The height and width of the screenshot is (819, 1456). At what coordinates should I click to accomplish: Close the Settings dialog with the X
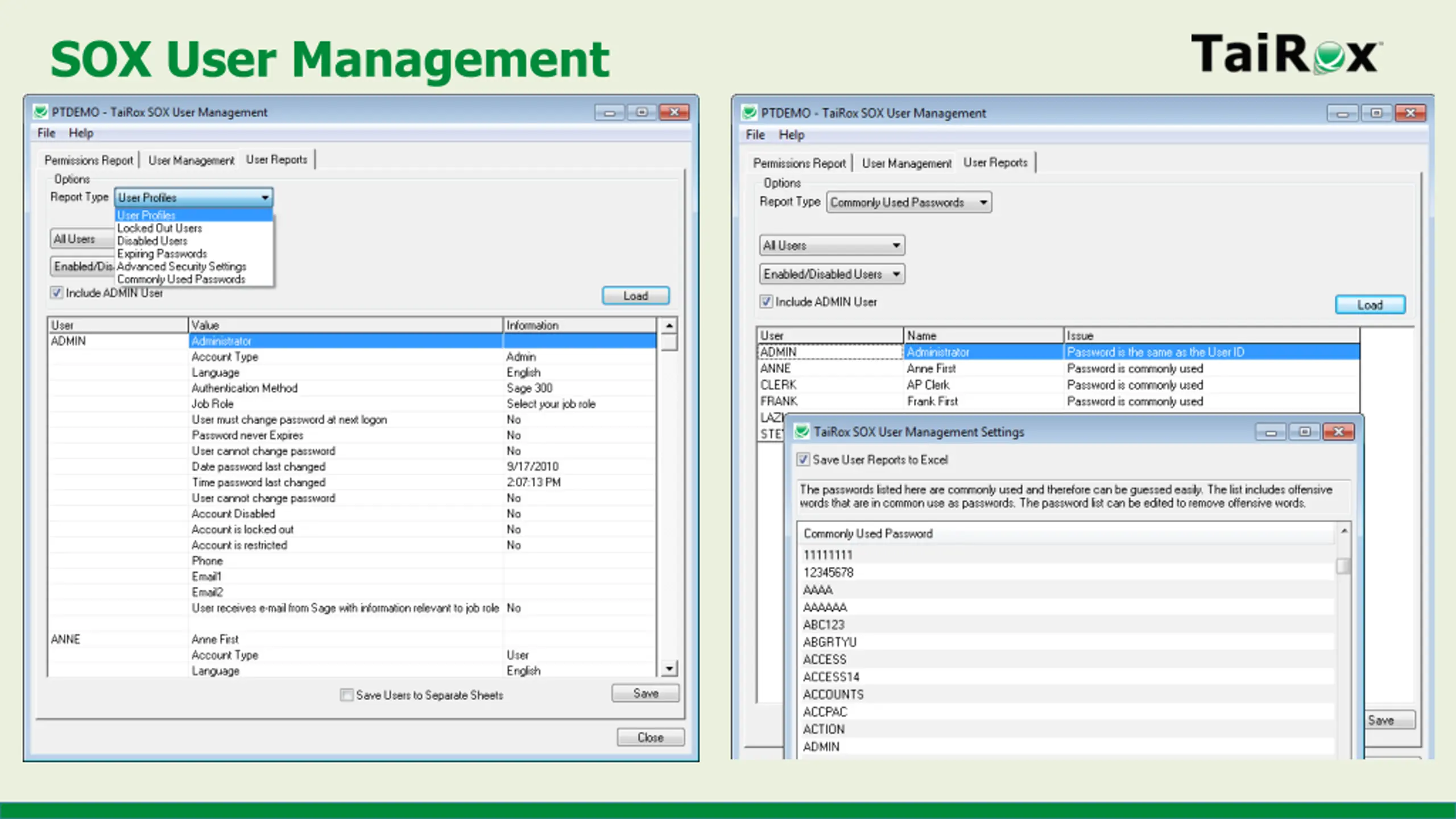(1339, 432)
